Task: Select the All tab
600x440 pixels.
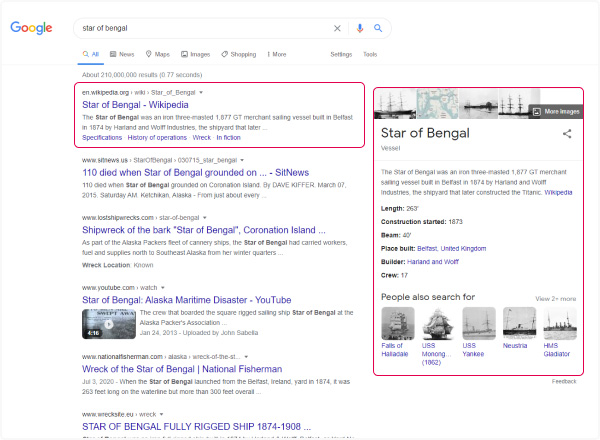Action: (91, 54)
